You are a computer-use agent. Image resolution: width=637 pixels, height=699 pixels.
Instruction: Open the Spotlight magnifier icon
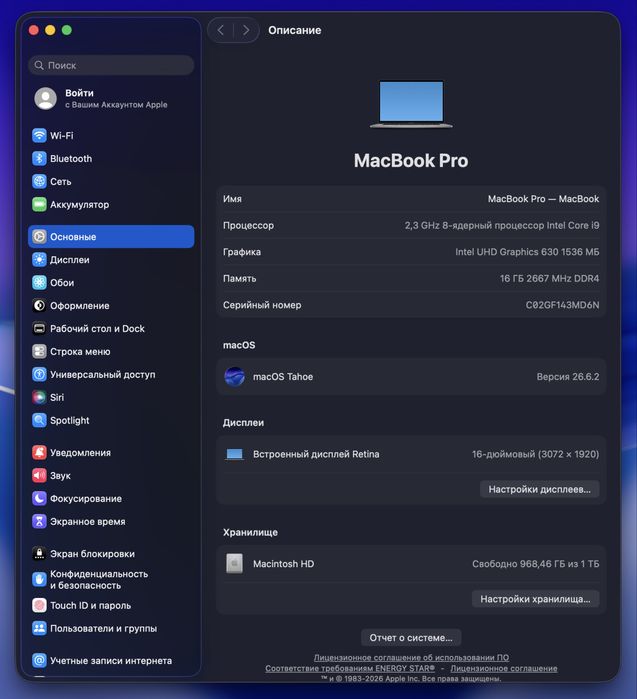[39, 420]
